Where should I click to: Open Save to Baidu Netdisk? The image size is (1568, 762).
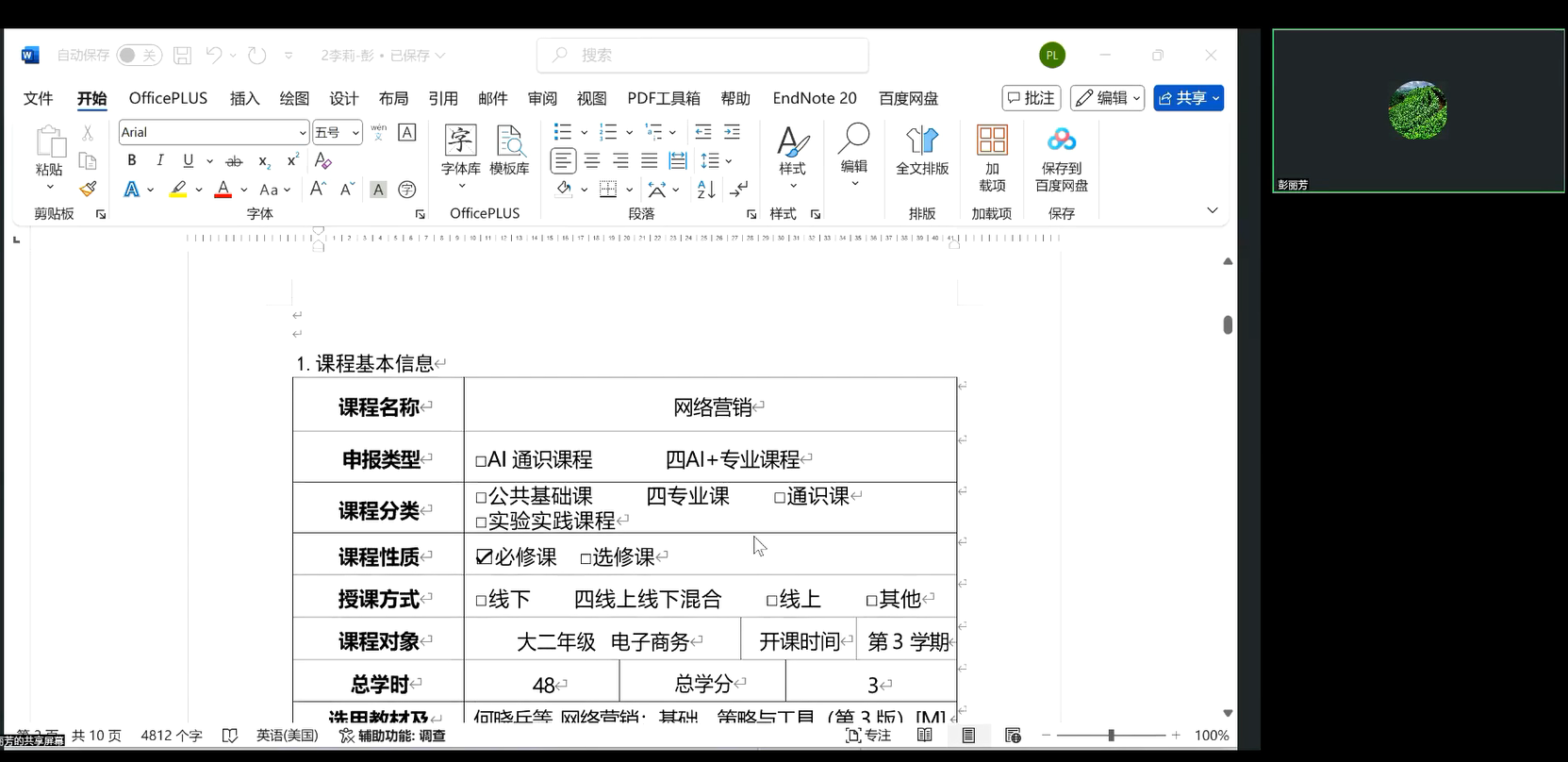(1061, 158)
